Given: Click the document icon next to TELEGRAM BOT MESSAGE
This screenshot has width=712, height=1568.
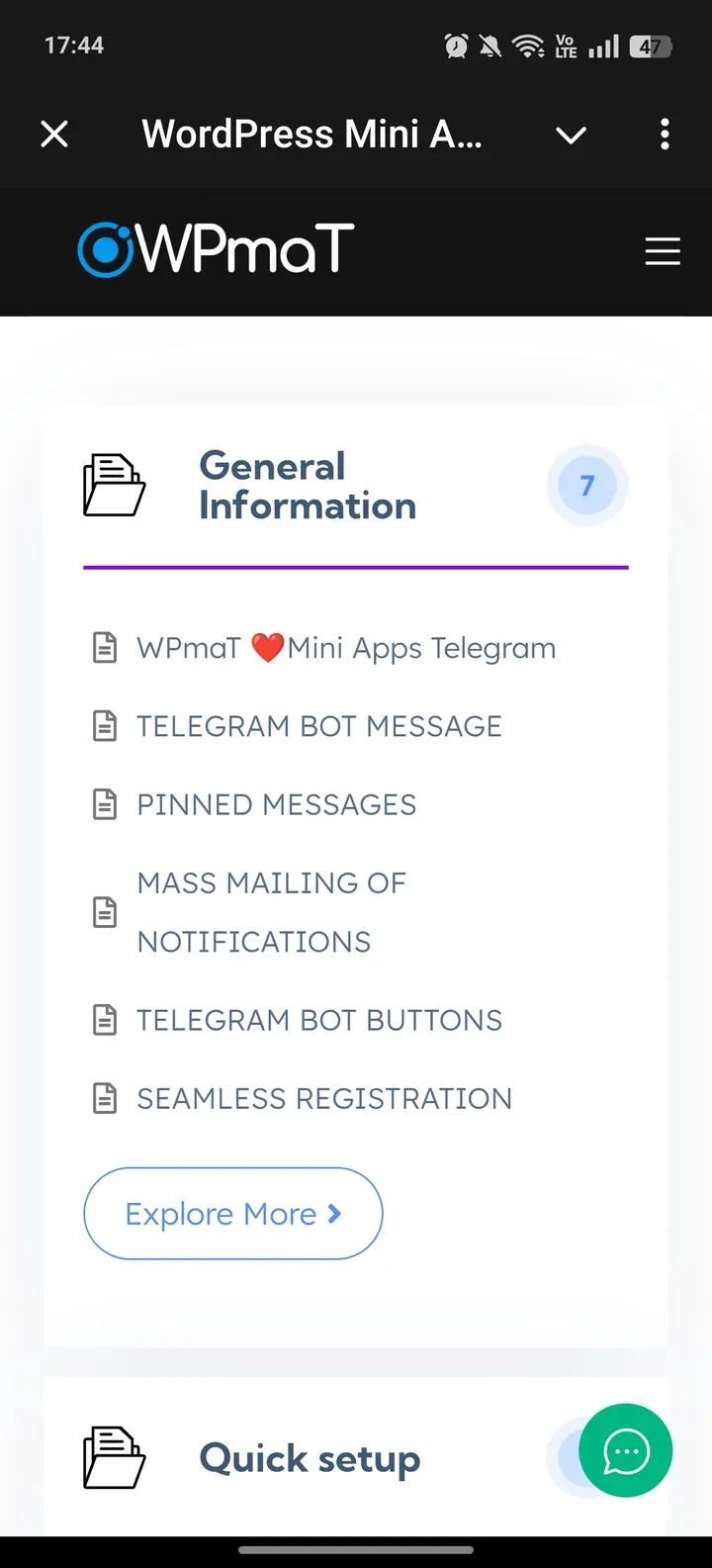Looking at the screenshot, I should click(105, 725).
